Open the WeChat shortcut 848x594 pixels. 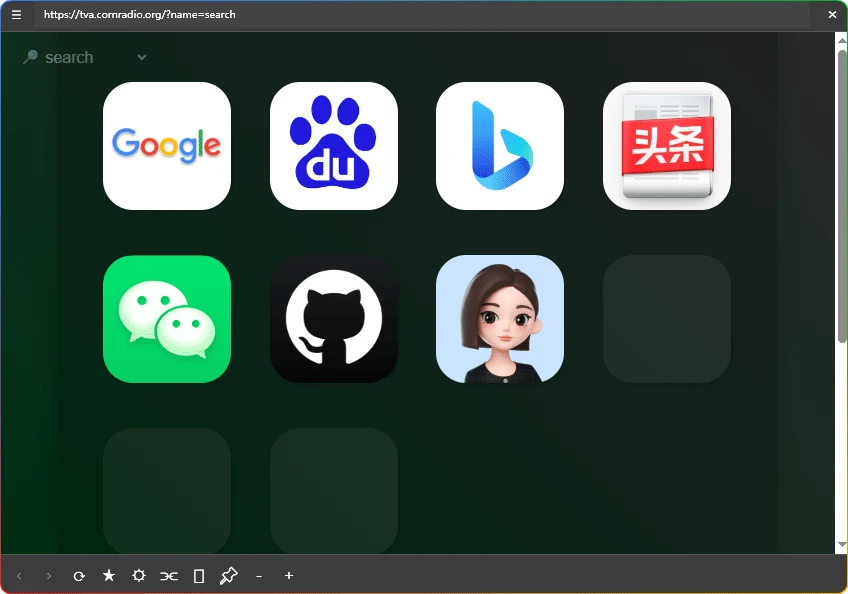167,319
